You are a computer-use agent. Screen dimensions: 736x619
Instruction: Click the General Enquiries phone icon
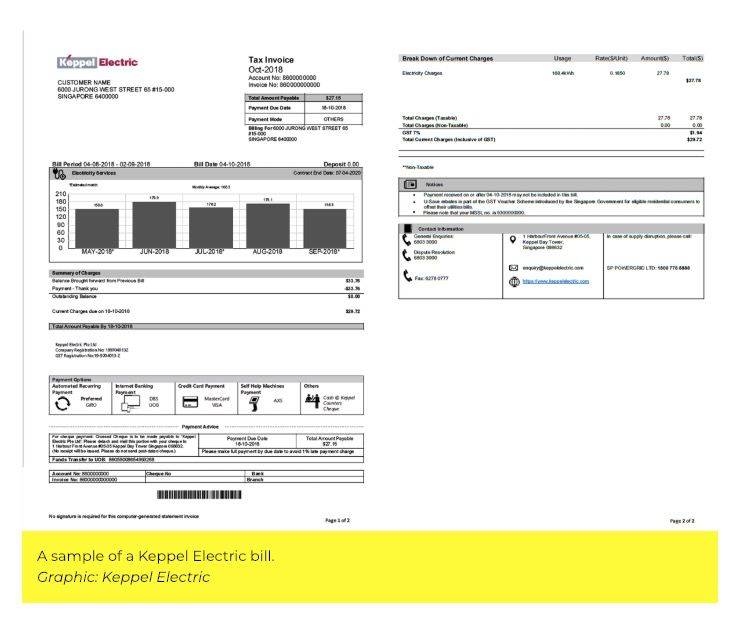point(406,239)
